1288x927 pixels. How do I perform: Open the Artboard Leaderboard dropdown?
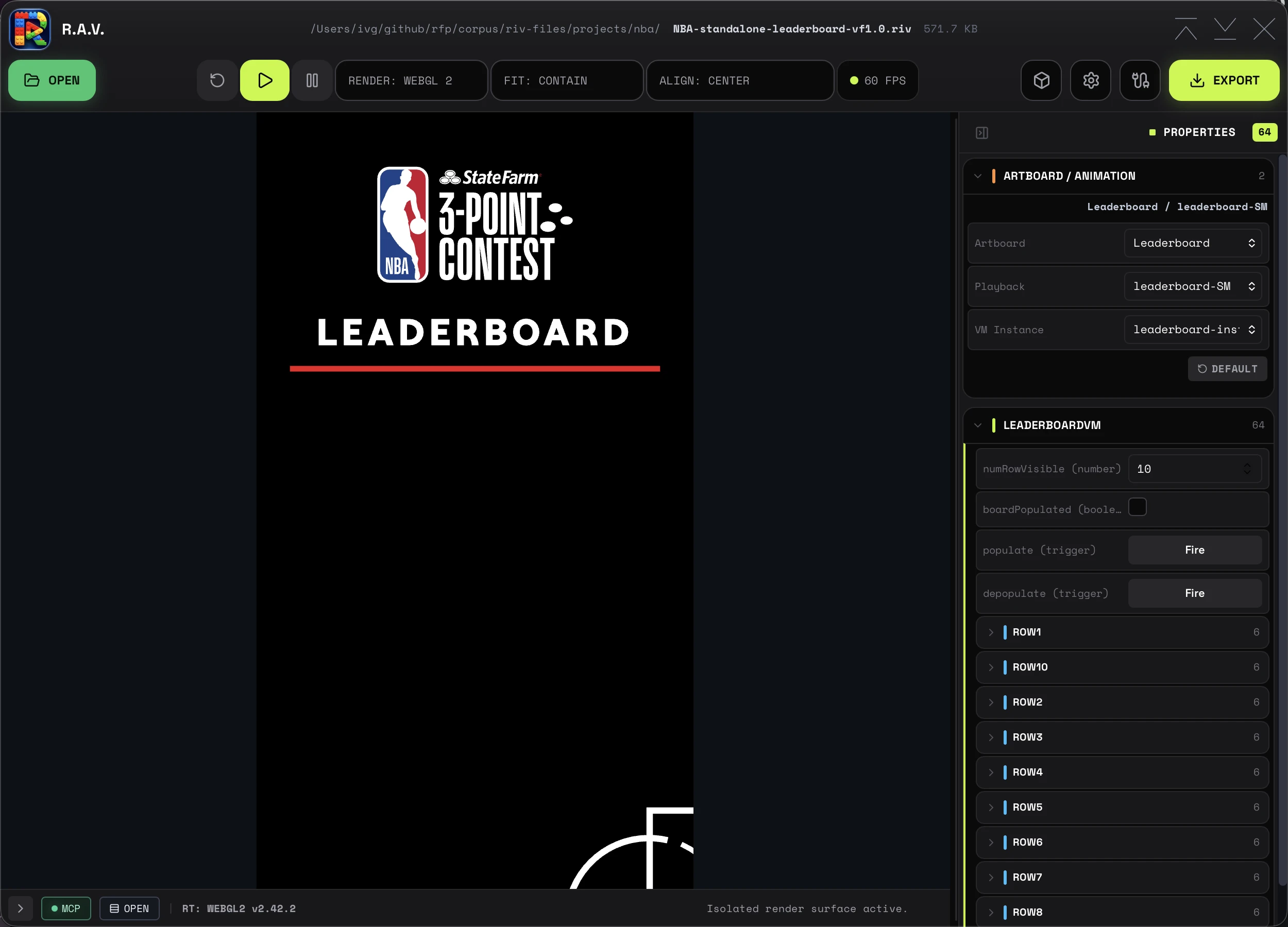(1193, 243)
